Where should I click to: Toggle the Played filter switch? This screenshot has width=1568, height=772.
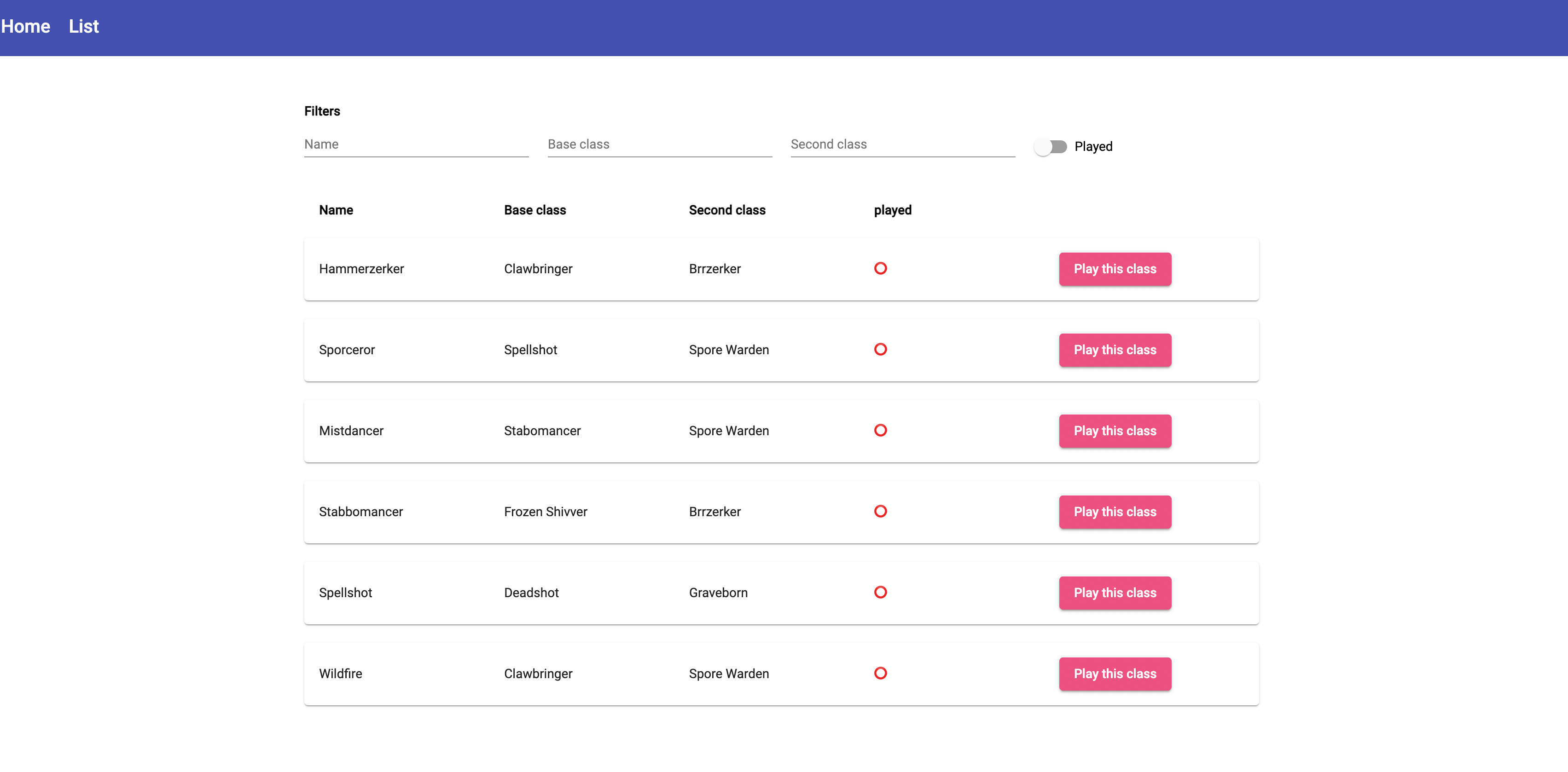pyautogui.click(x=1050, y=147)
